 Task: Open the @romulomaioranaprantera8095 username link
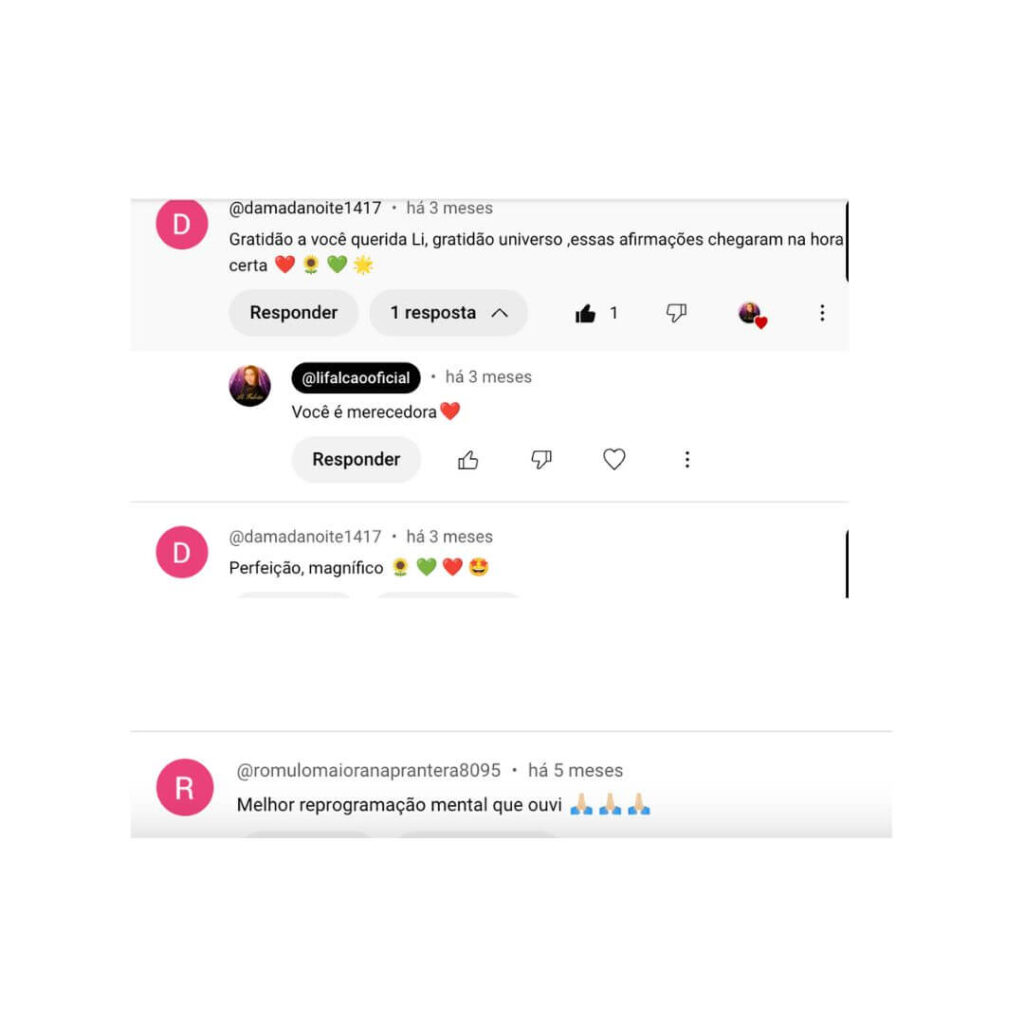[x=368, y=771]
